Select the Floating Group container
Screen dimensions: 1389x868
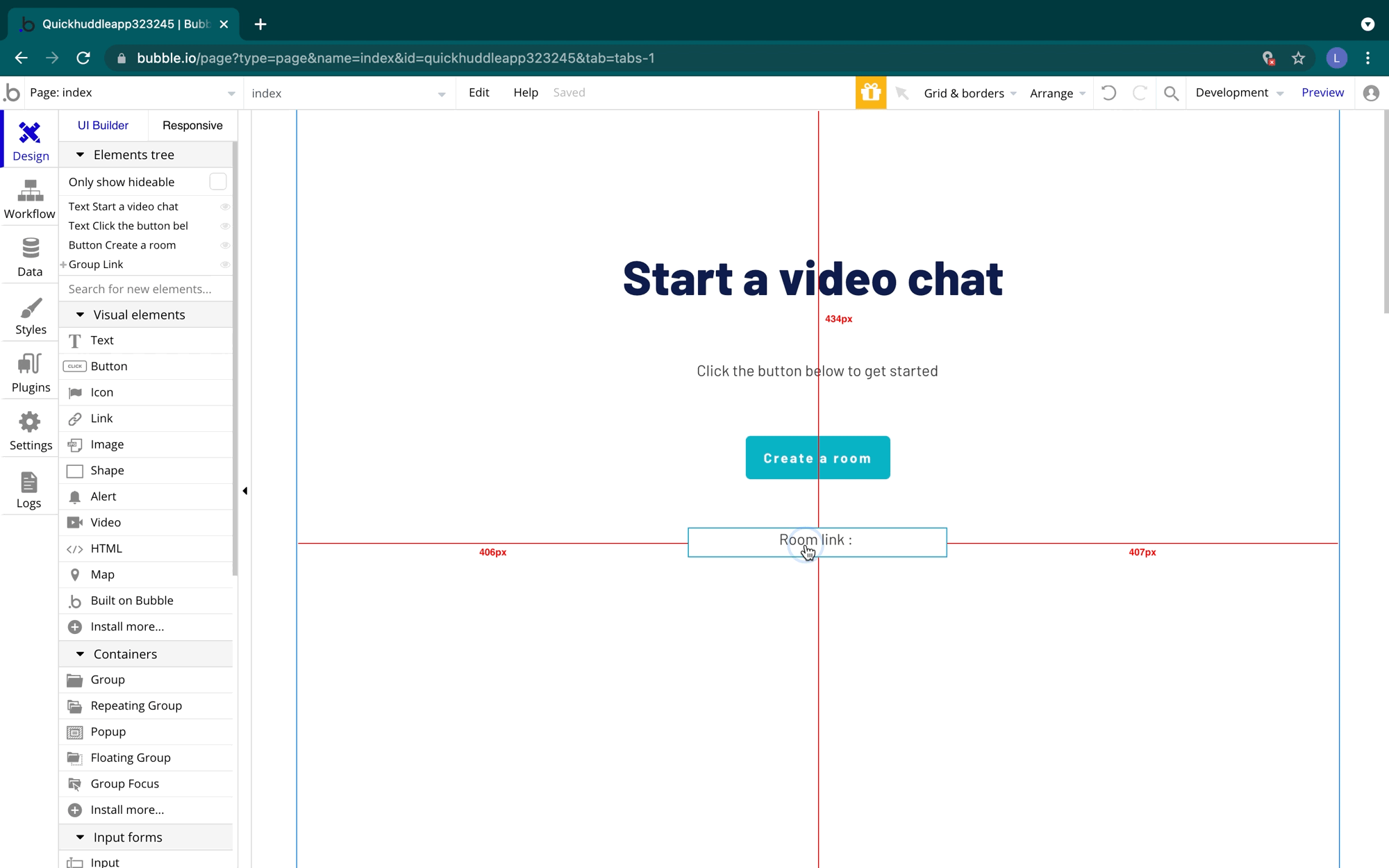(146, 758)
